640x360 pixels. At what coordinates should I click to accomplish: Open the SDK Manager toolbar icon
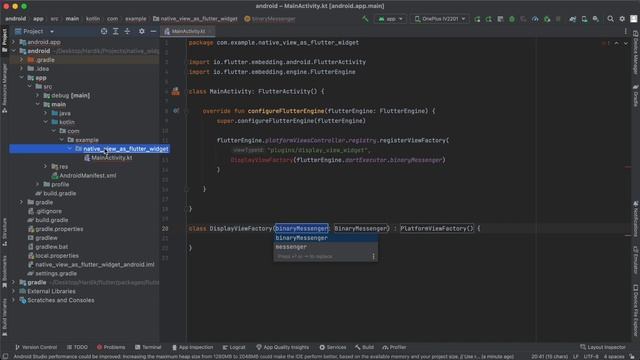pos(596,19)
